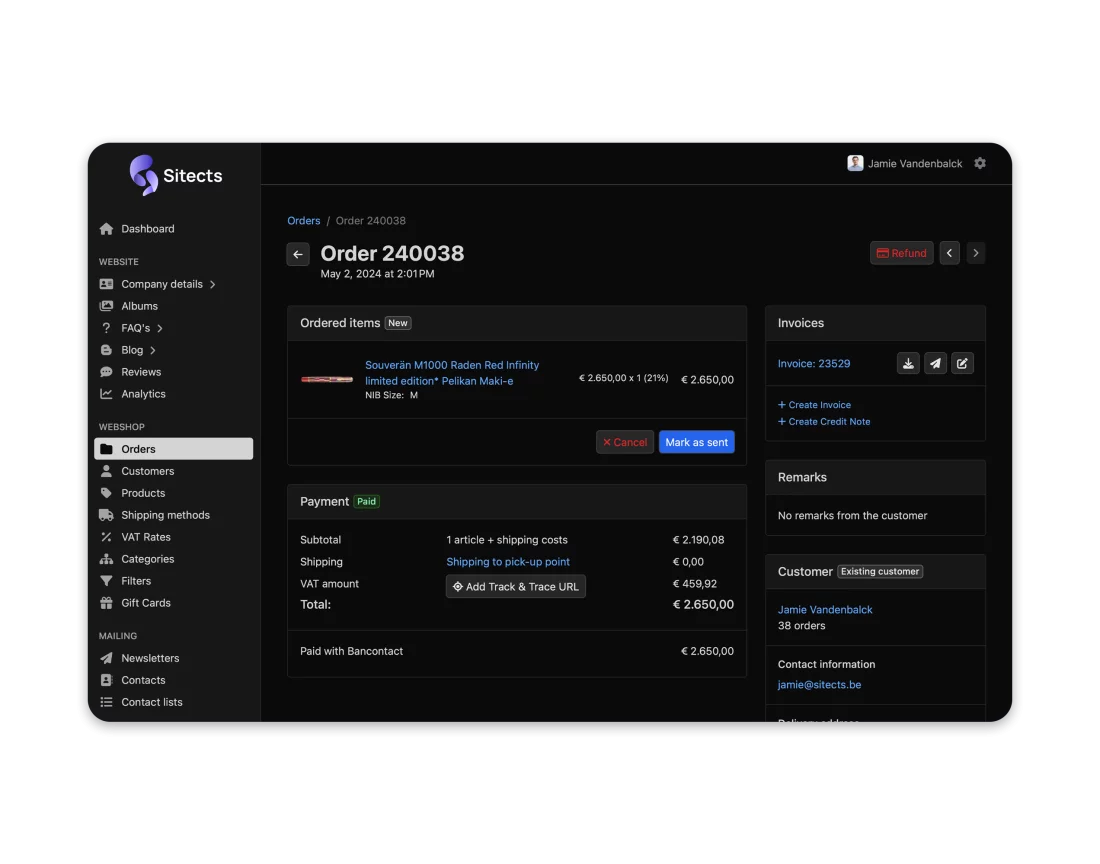This screenshot has width=1100, height=864.
Task: Click 'No remarks from the customer' text
Action: tap(852, 515)
